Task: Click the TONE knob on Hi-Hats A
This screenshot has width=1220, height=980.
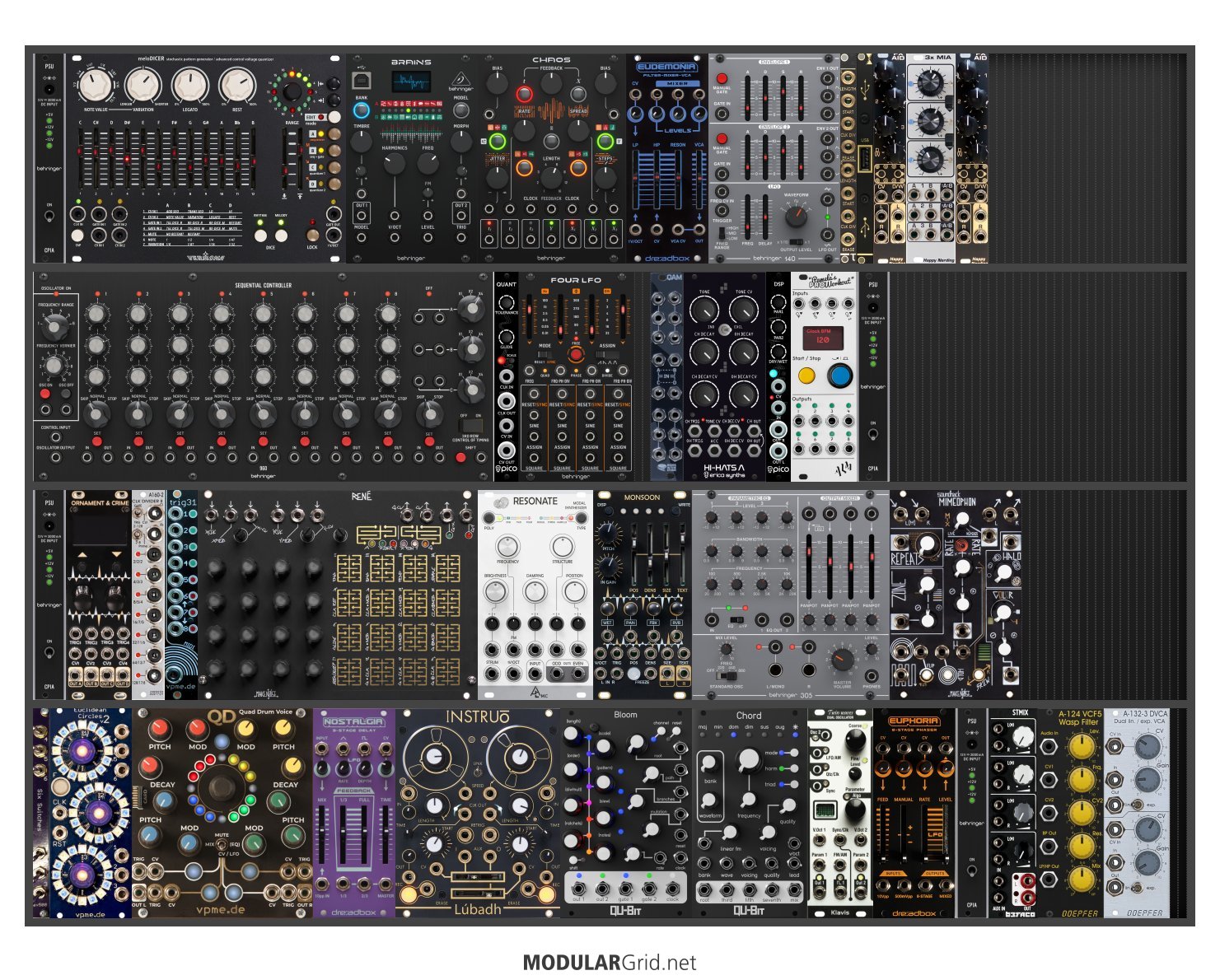Action: click(703, 310)
